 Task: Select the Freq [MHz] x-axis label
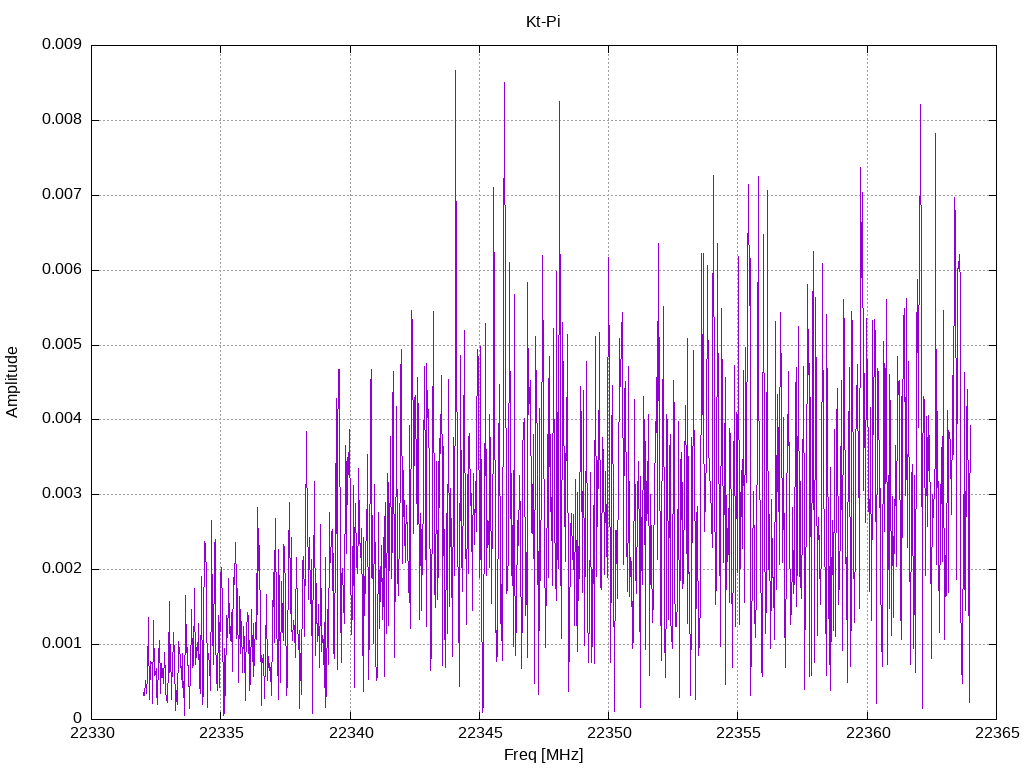click(543, 755)
